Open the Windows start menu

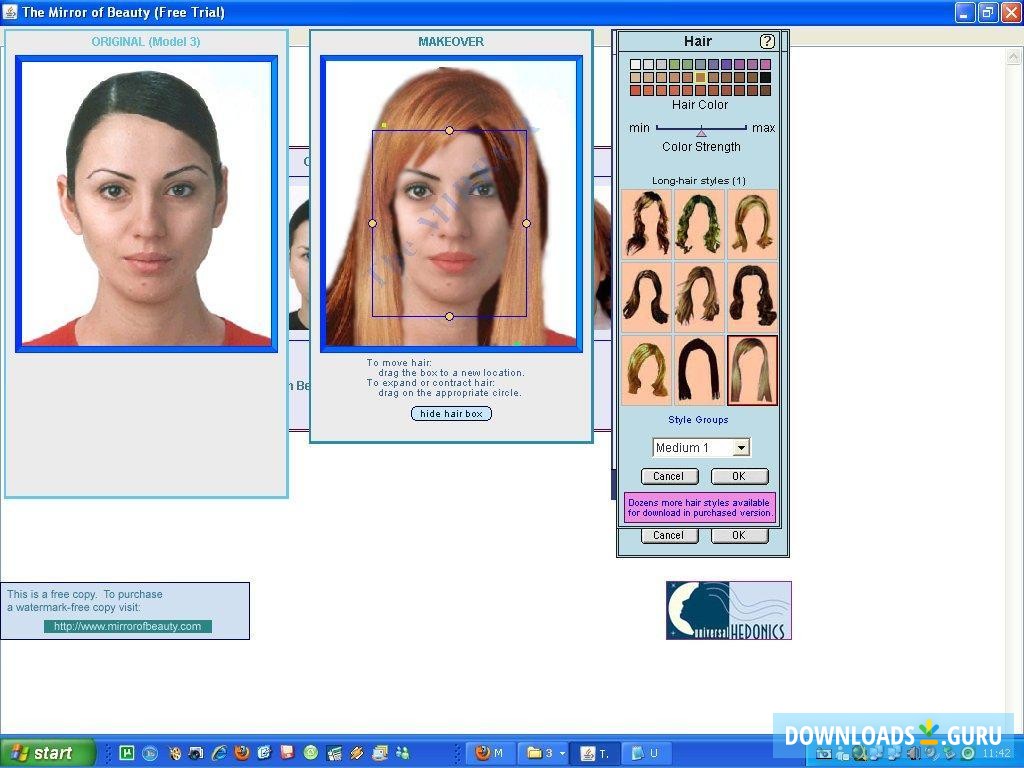(47, 753)
